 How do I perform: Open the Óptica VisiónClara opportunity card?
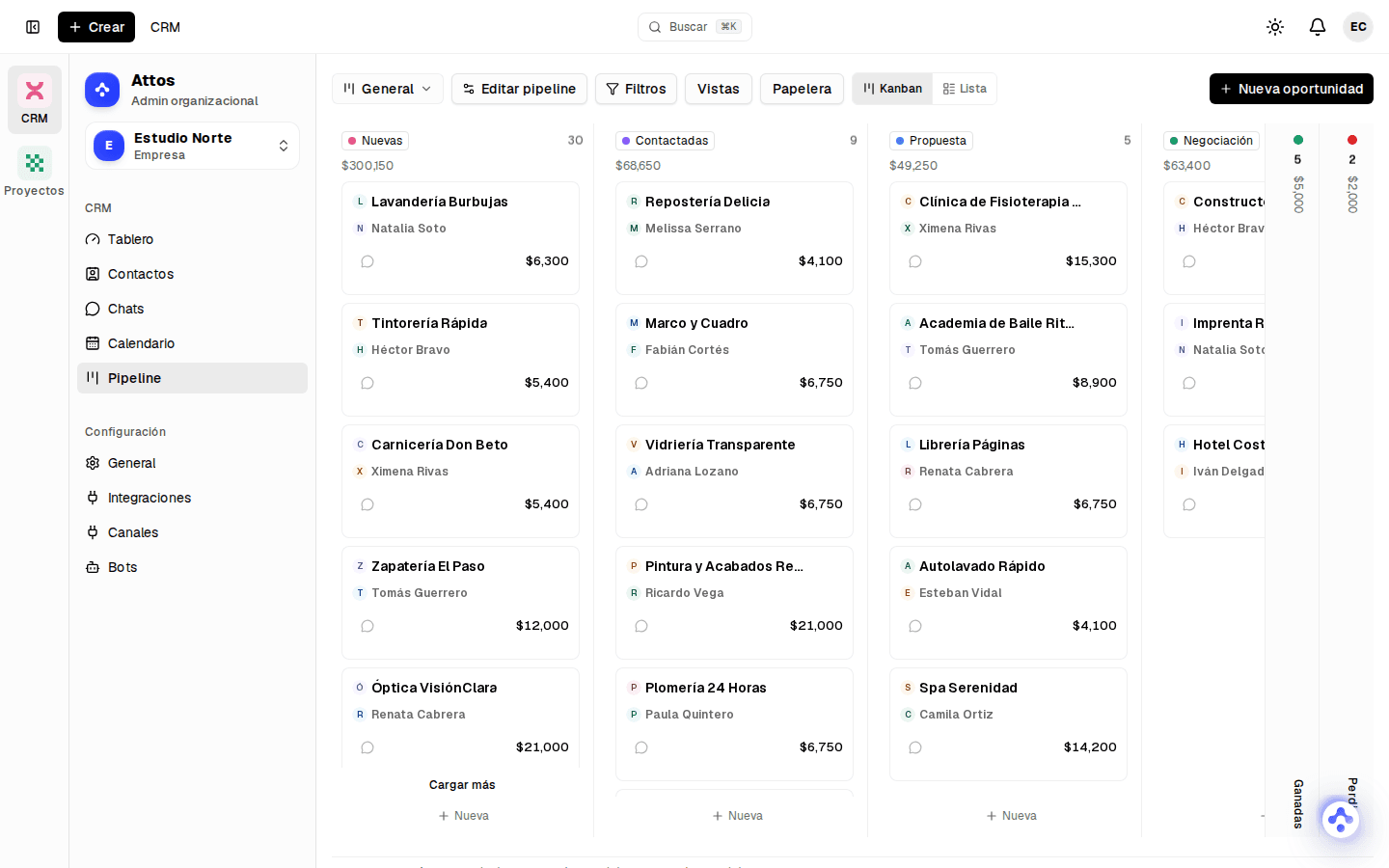tap(460, 718)
